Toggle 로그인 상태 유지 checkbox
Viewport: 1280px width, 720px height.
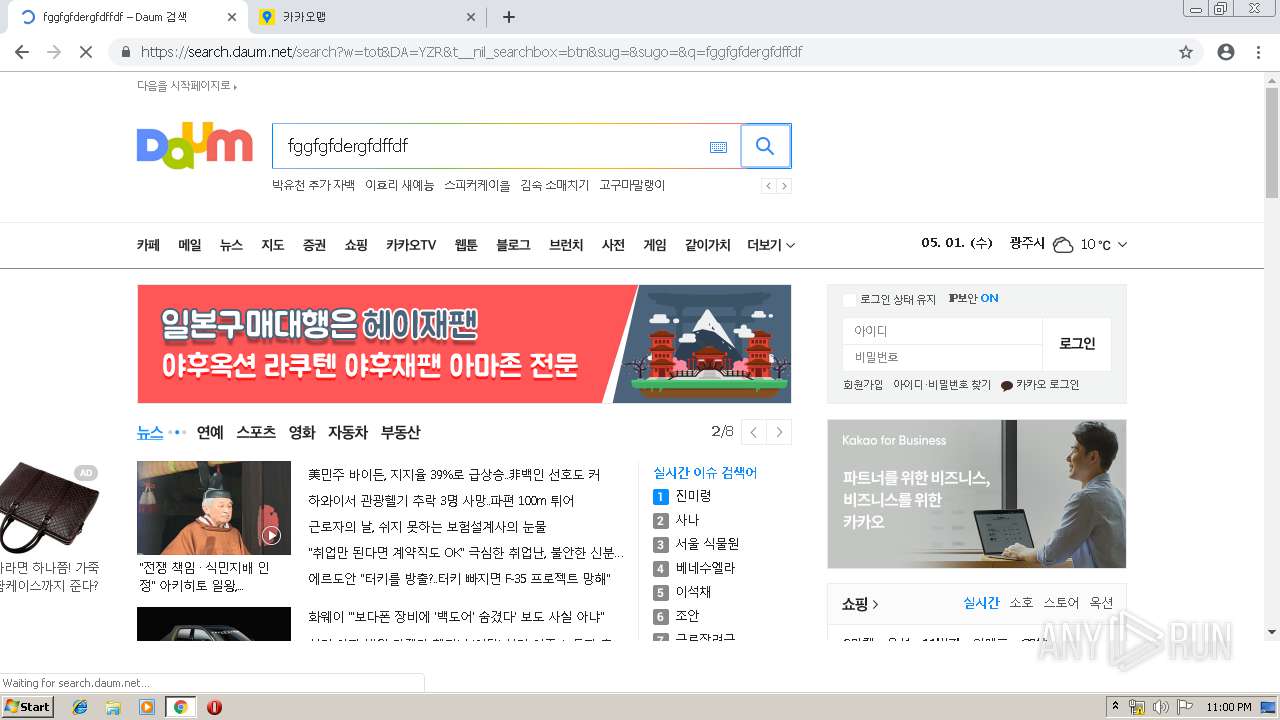849,300
